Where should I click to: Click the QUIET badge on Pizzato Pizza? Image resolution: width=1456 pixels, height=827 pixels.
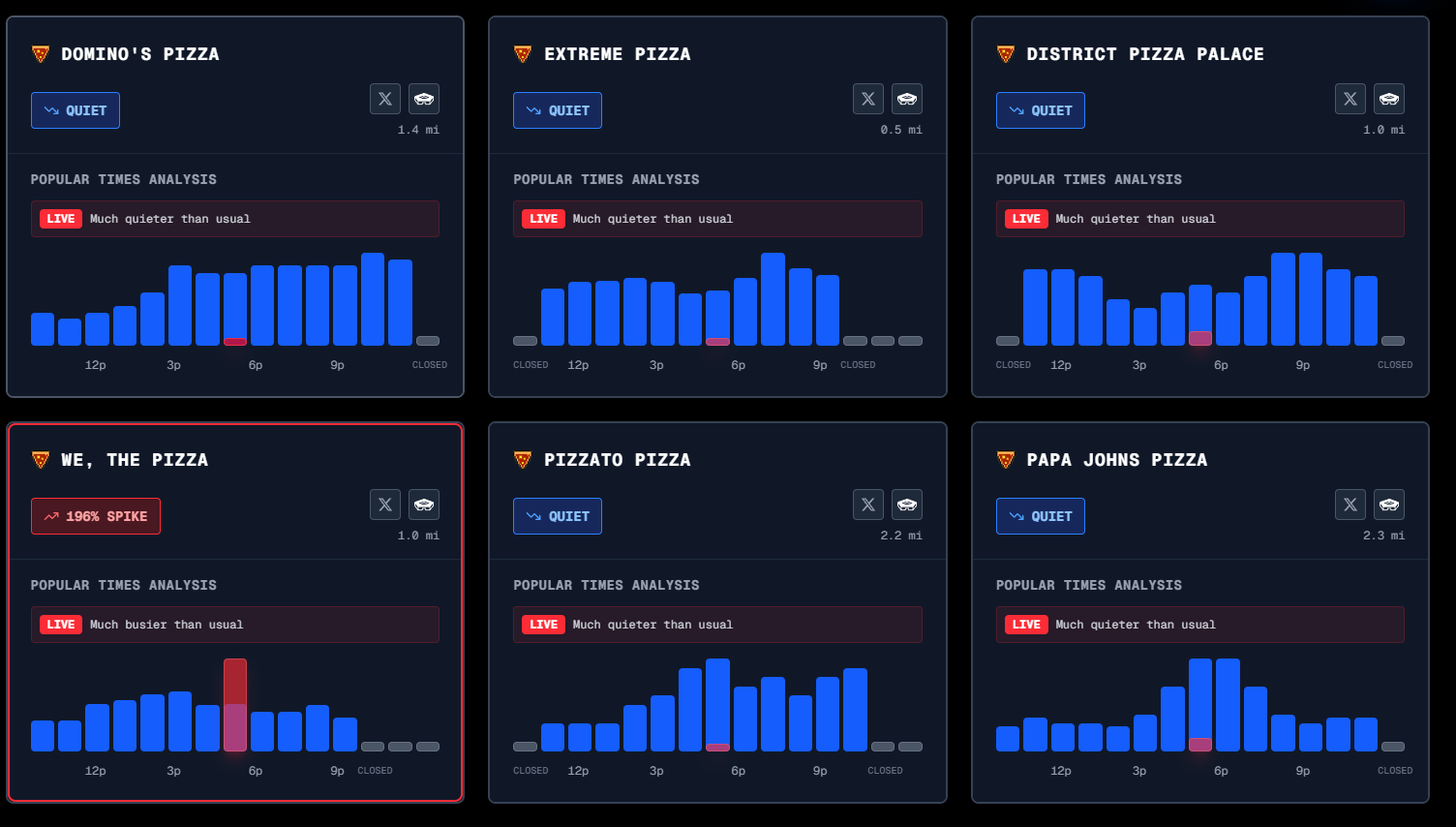(x=558, y=516)
